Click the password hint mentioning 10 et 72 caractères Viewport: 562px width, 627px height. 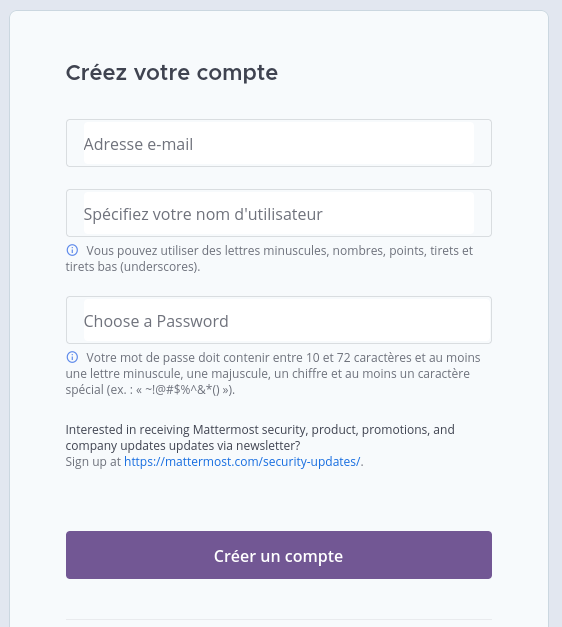[273, 373]
